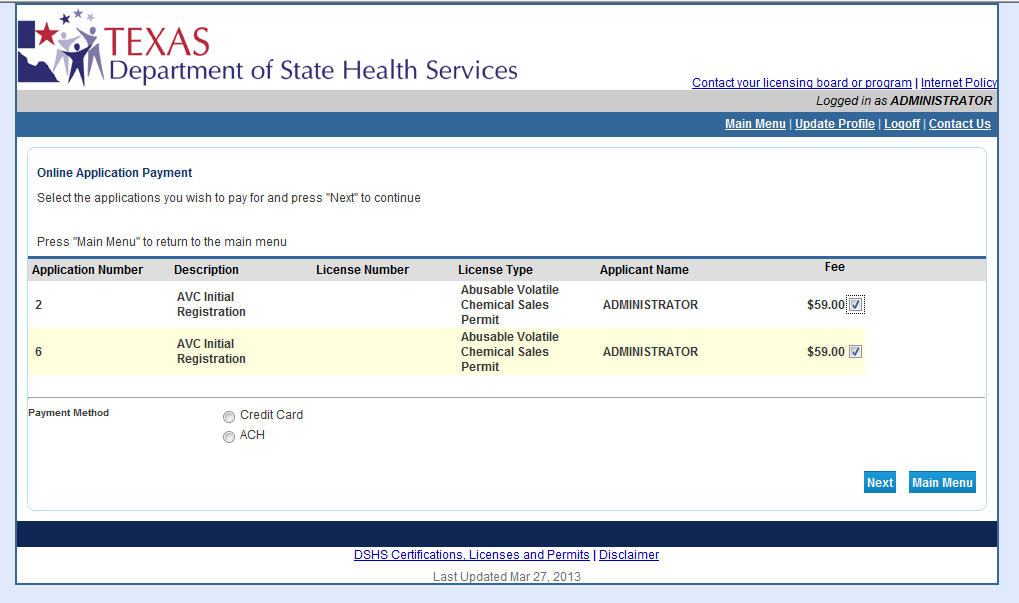The image size is (1019, 603).
Task: Click the Fee column header
Action: click(x=834, y=267)
